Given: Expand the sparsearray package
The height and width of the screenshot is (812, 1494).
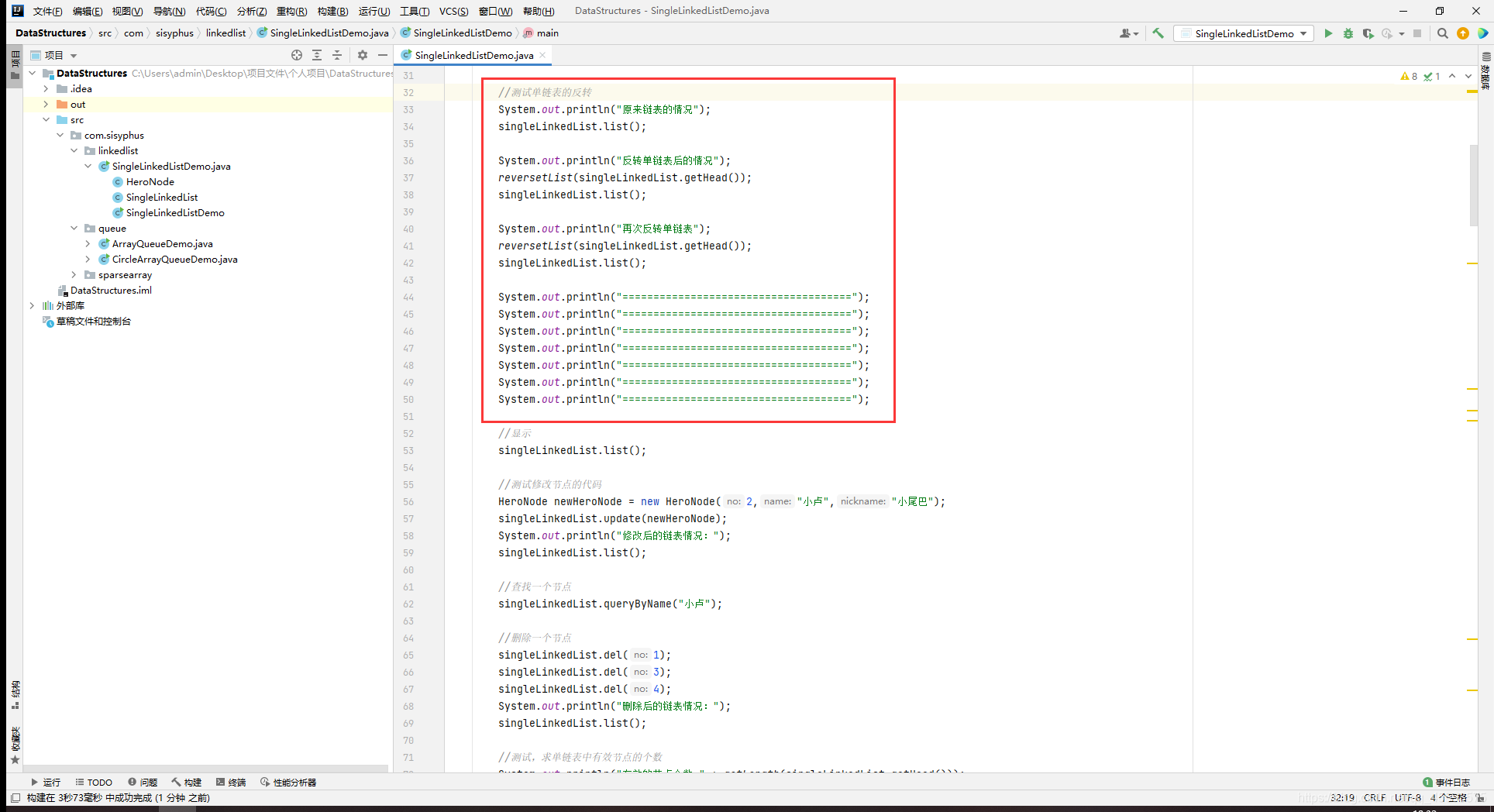Looking at the screenshot, I should tap(74, 275).
